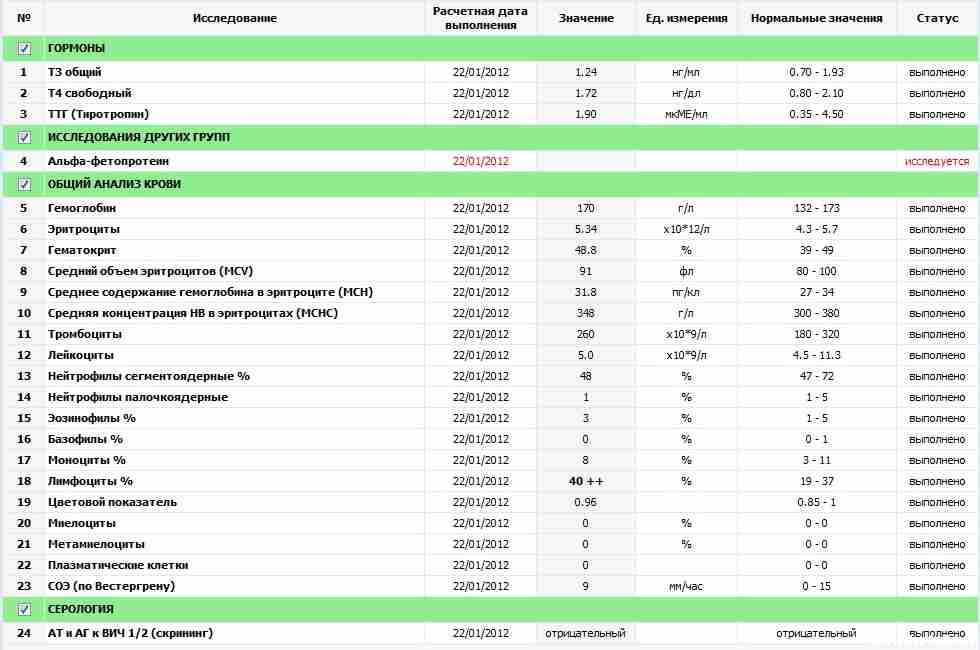Click the Статус column header
980x650 pixels.
click(937, 18)
